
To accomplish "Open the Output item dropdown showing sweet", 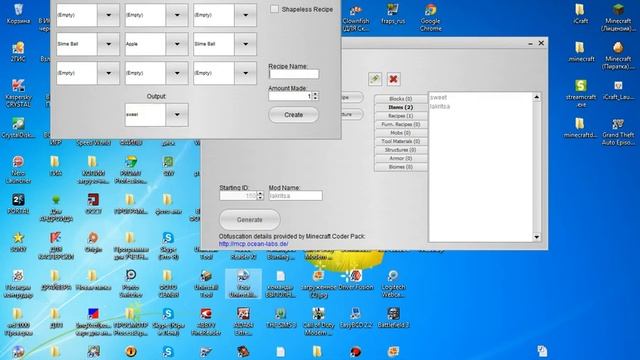I will coord(177,114).
